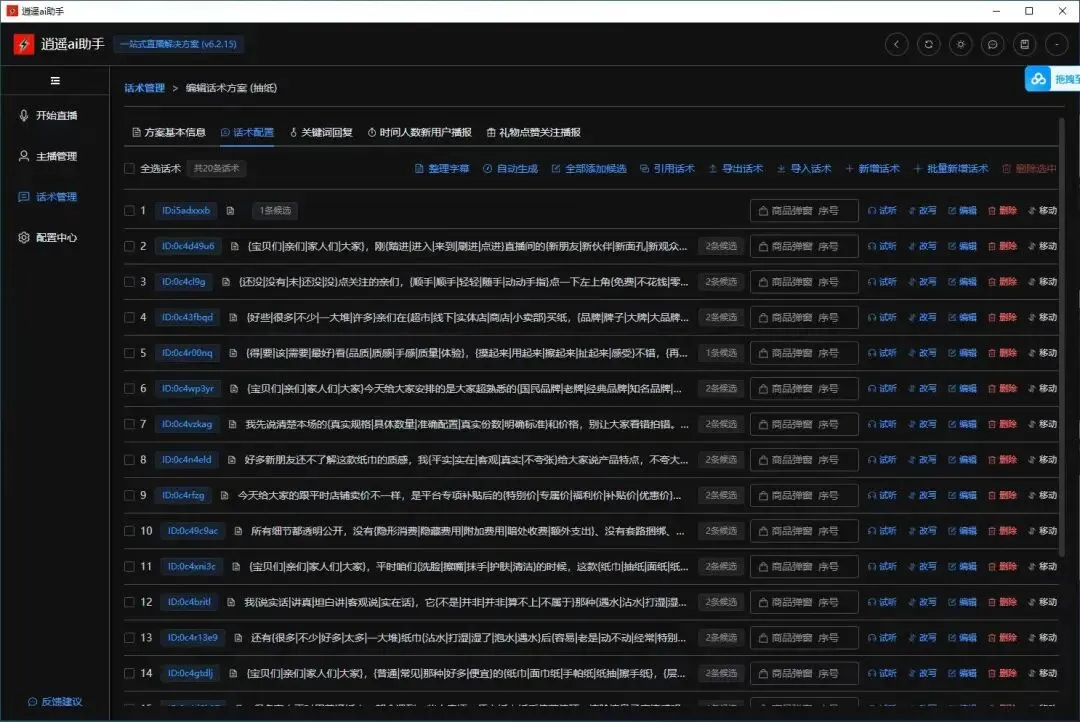Click 全部添加候选 in the toolbar
This screenshot has height=722, width=1080.
[589, 168]
